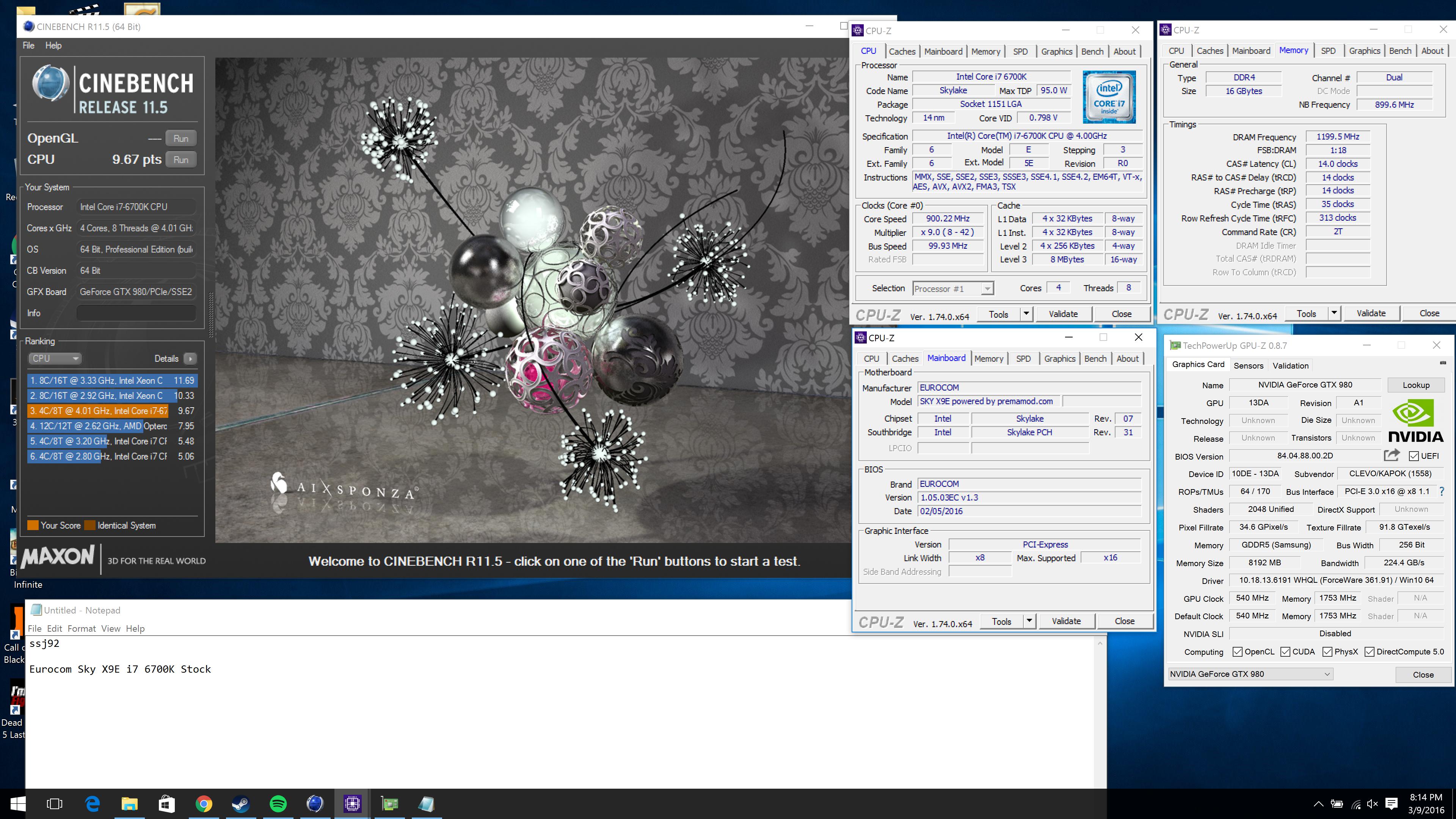Open the Caches tab in CPU-Z CPU window

pyautogui.click(x=902, y=52)
